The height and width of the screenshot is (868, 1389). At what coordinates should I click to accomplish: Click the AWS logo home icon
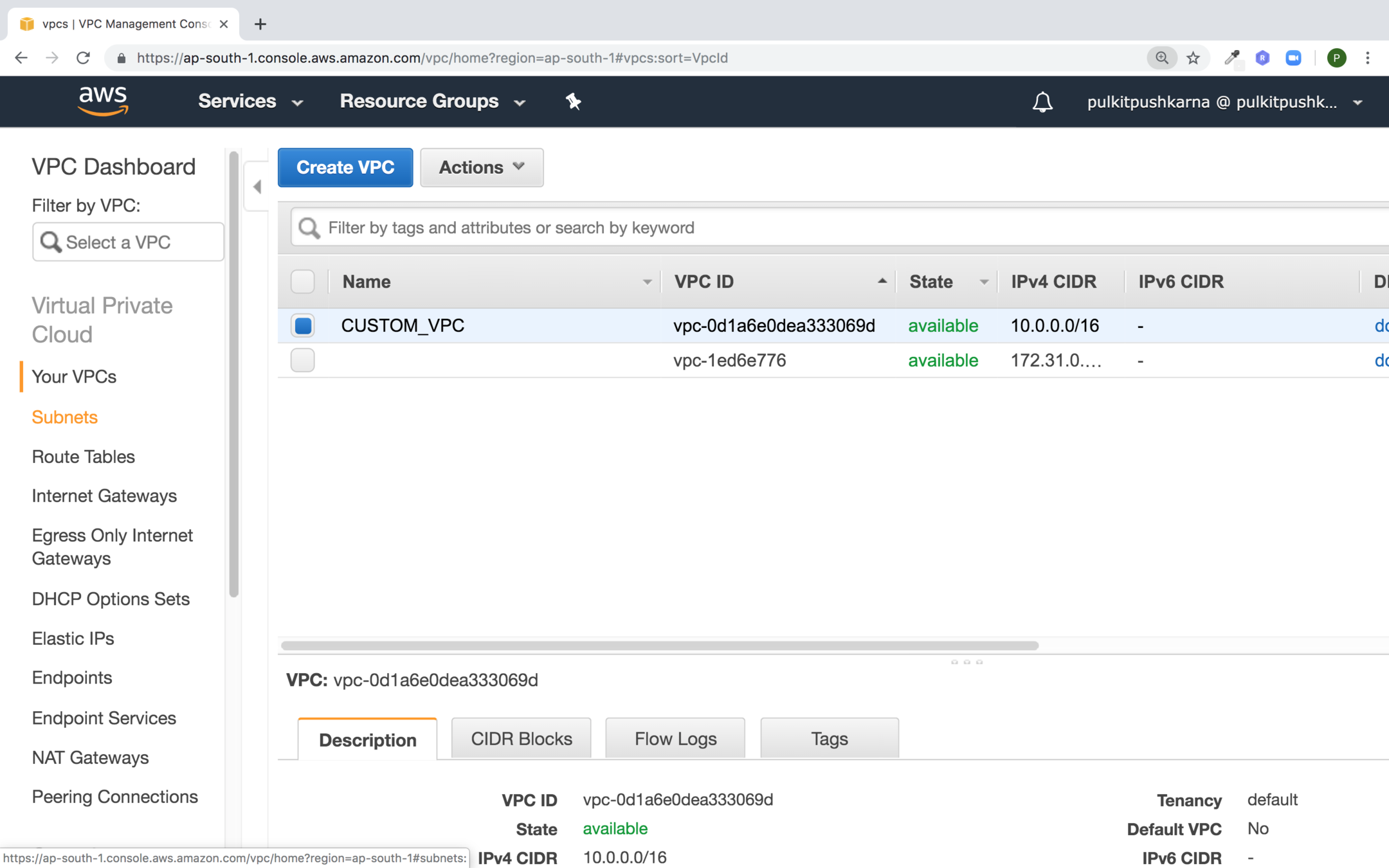pos(103,101)
